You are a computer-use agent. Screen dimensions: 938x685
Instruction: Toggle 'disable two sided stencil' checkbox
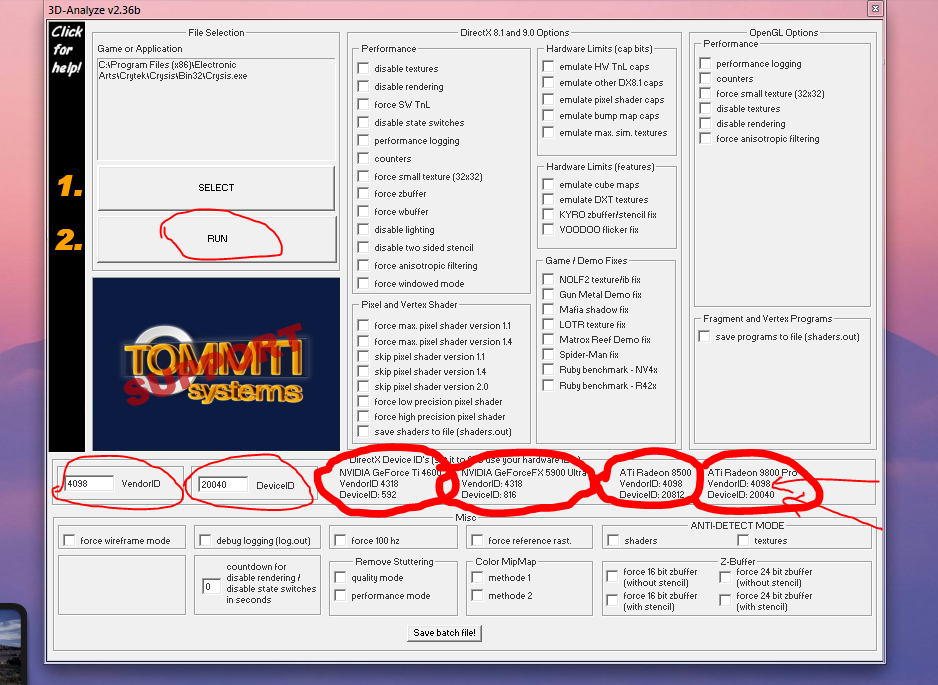point(363,247)
